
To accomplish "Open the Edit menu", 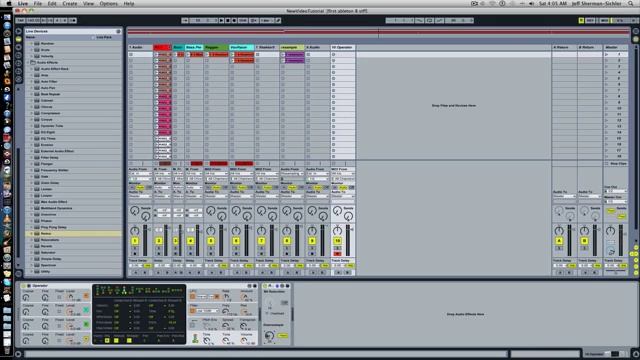I will [52, 3].
